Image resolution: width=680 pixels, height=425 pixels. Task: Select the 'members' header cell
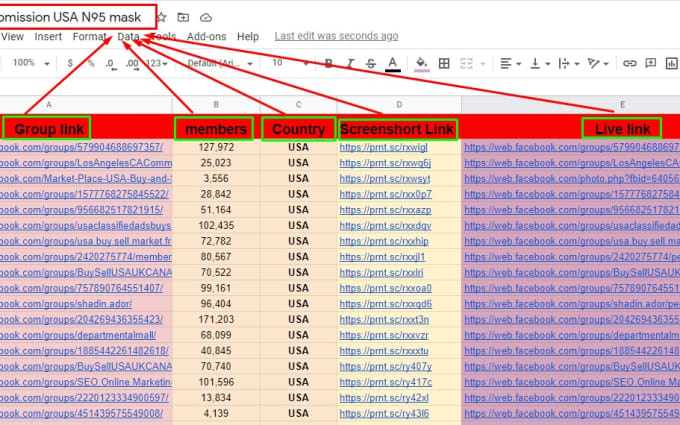(216, 128)
